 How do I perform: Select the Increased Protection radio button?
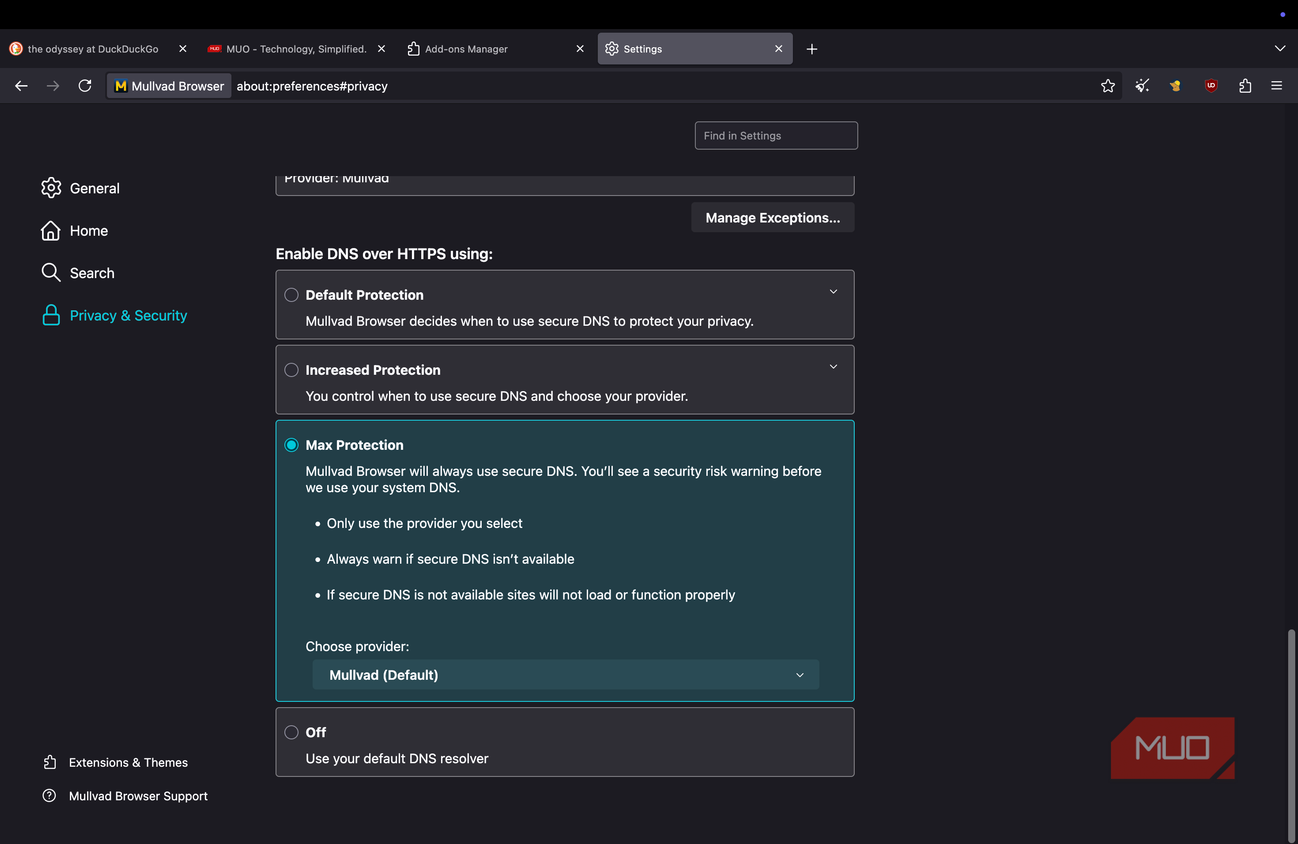291,370
